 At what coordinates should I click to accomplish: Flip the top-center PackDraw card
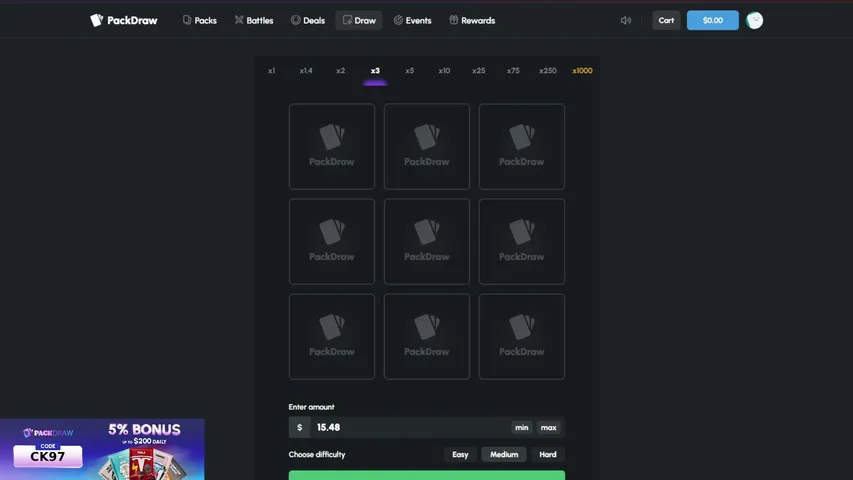[x=426, y=146]
